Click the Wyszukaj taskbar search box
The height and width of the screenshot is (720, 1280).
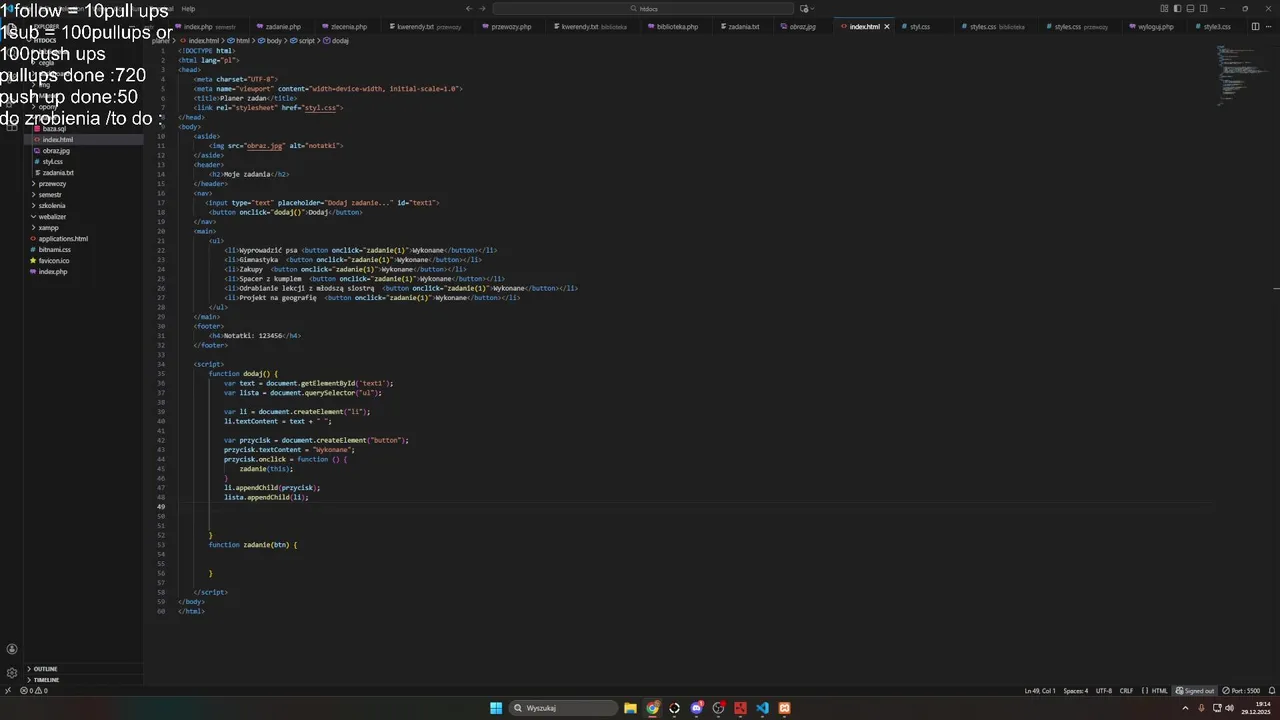[563, 708]
